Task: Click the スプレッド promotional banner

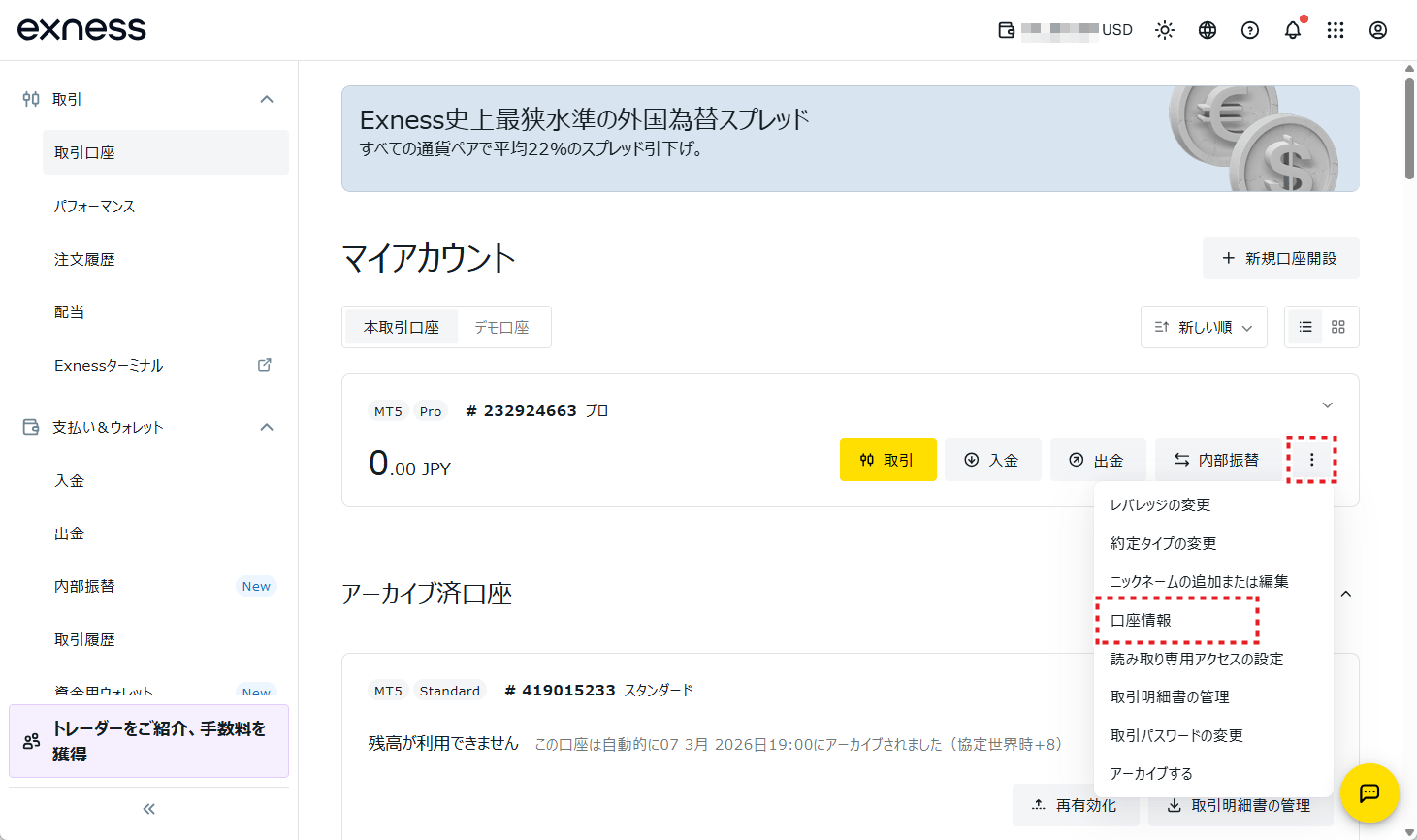Action: pyautogui.click(x=850, y=139)
